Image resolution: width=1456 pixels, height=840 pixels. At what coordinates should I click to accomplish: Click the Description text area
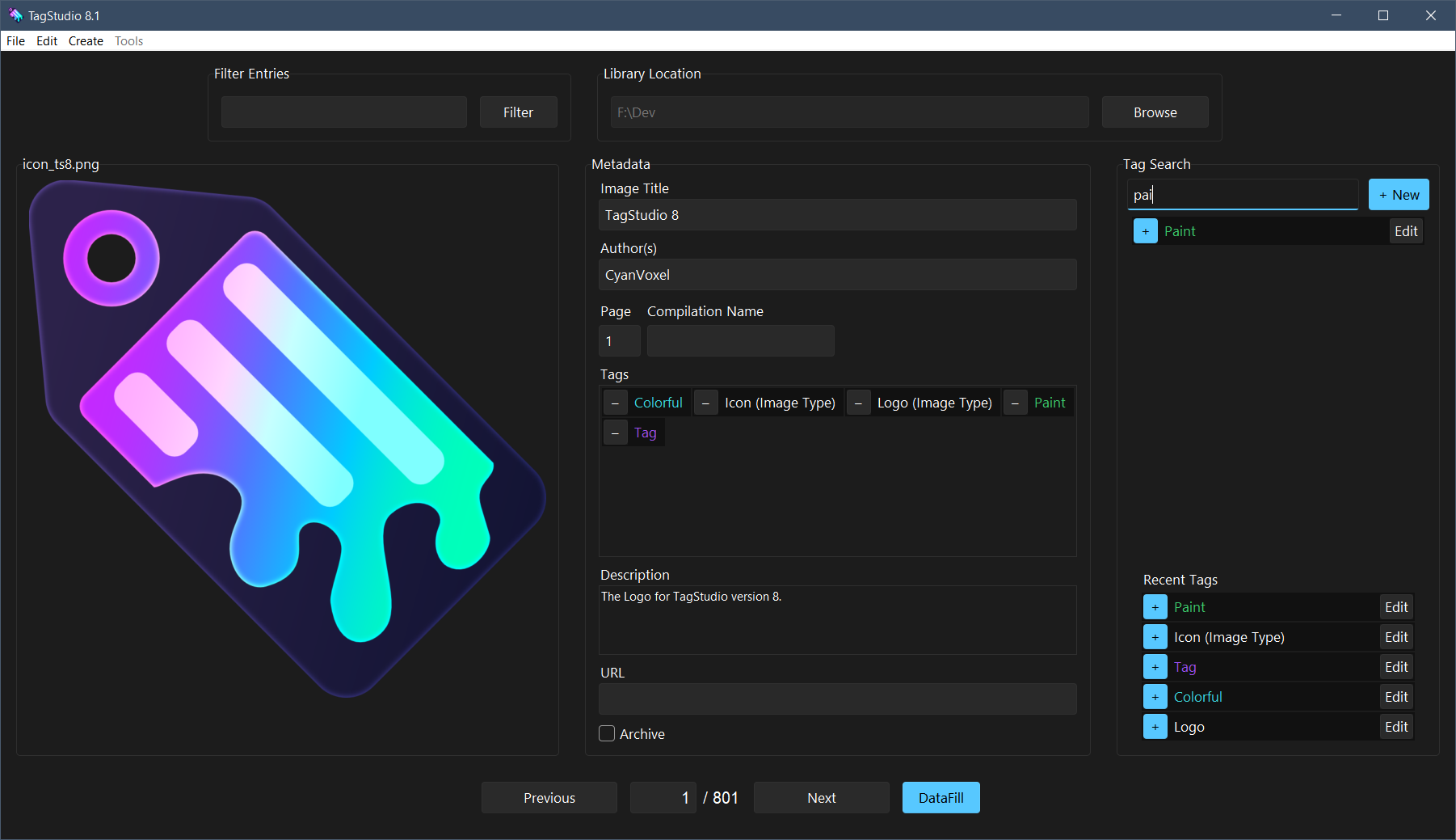838,620
